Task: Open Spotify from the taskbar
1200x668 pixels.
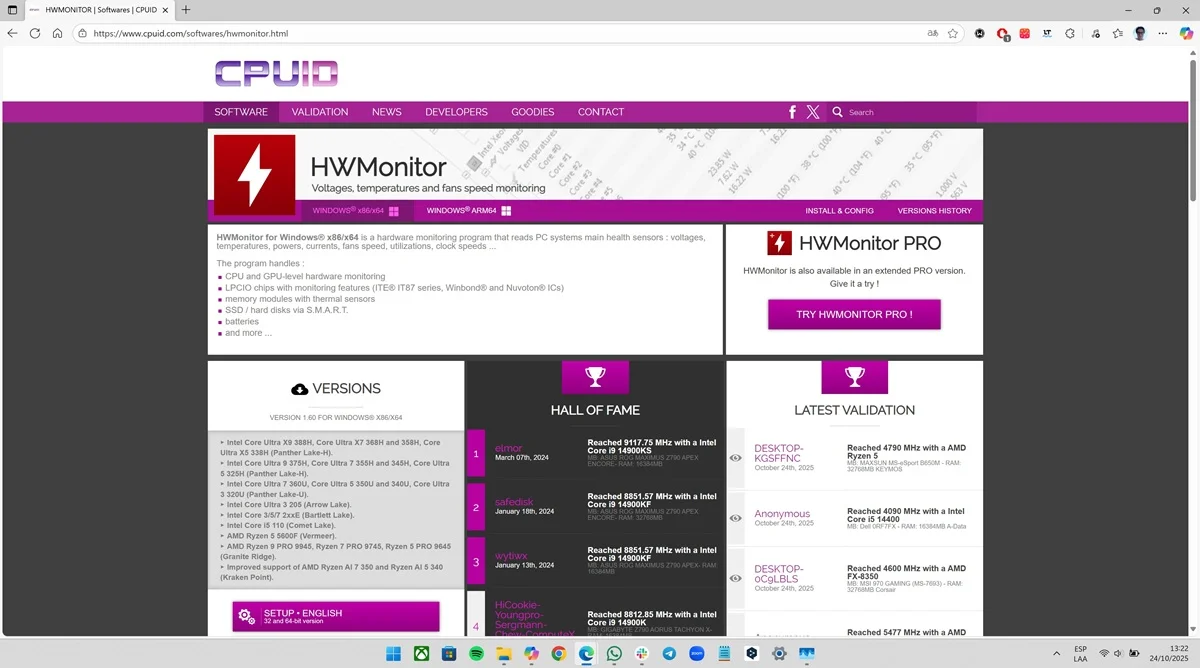Action: tap(476, 653)
